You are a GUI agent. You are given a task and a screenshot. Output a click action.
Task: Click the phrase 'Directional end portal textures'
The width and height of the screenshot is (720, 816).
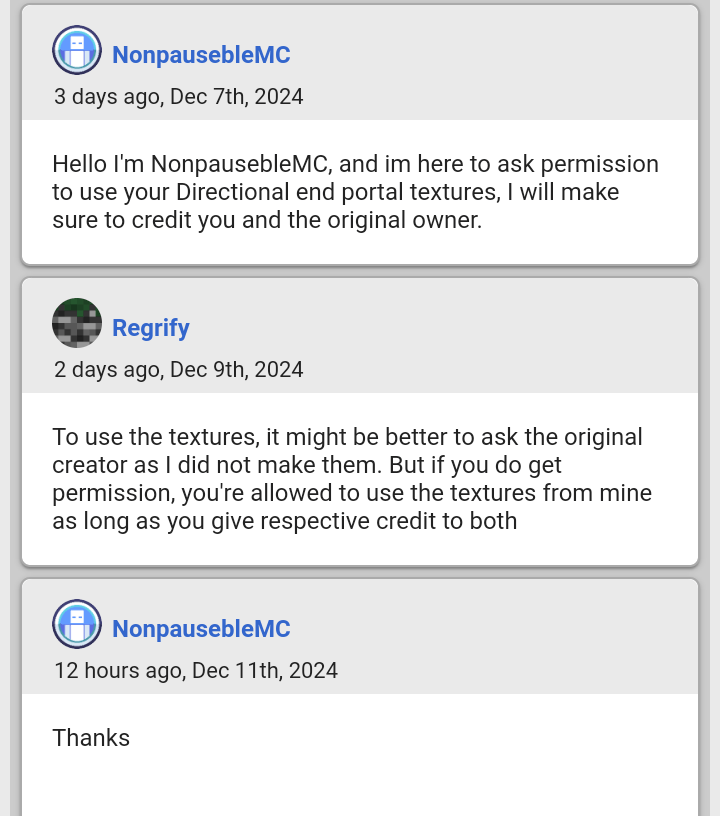pos(338,192)
